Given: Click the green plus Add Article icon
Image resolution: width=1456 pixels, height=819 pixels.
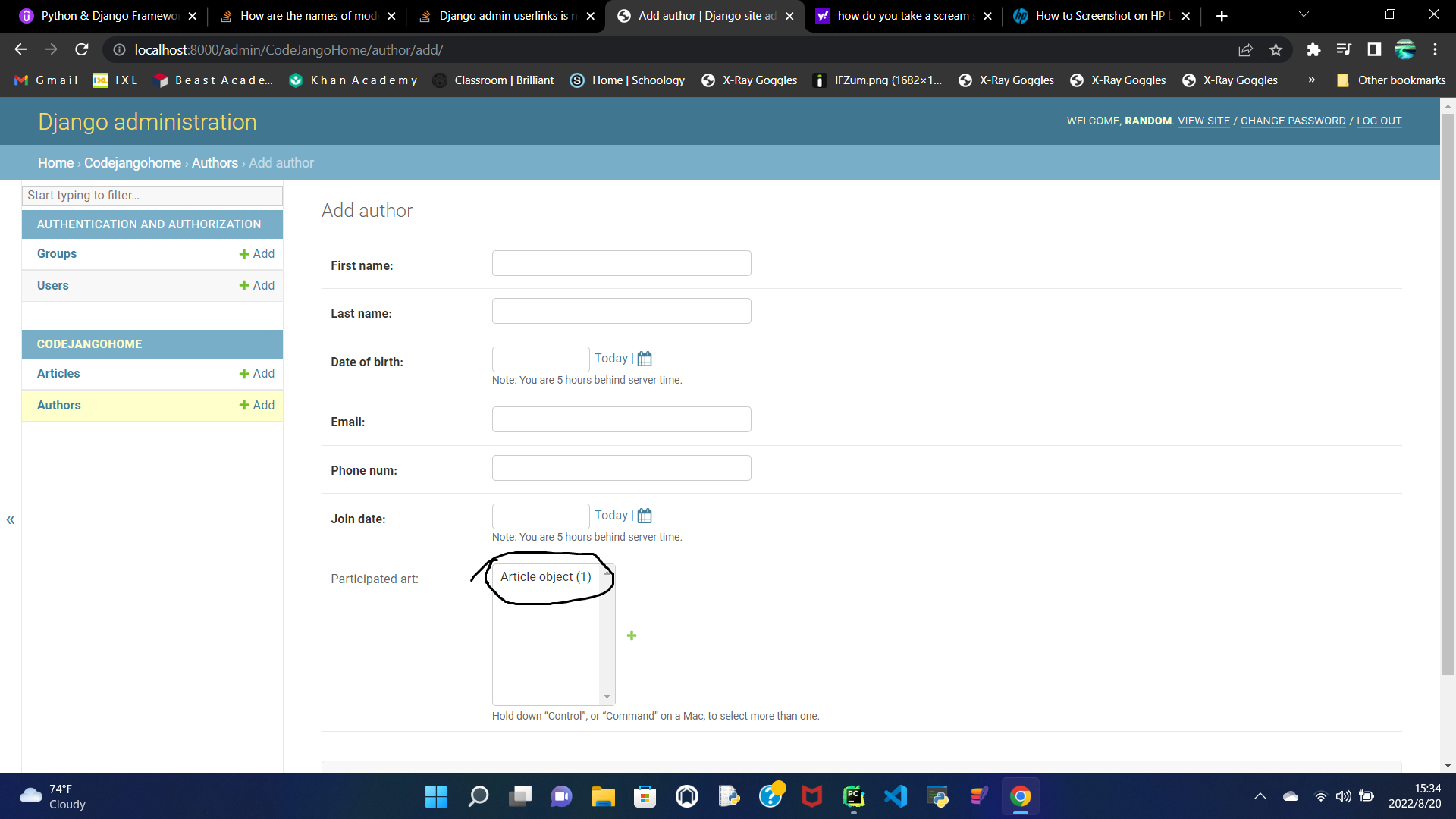Looking at the screenshot, I should tap(631, 635).
